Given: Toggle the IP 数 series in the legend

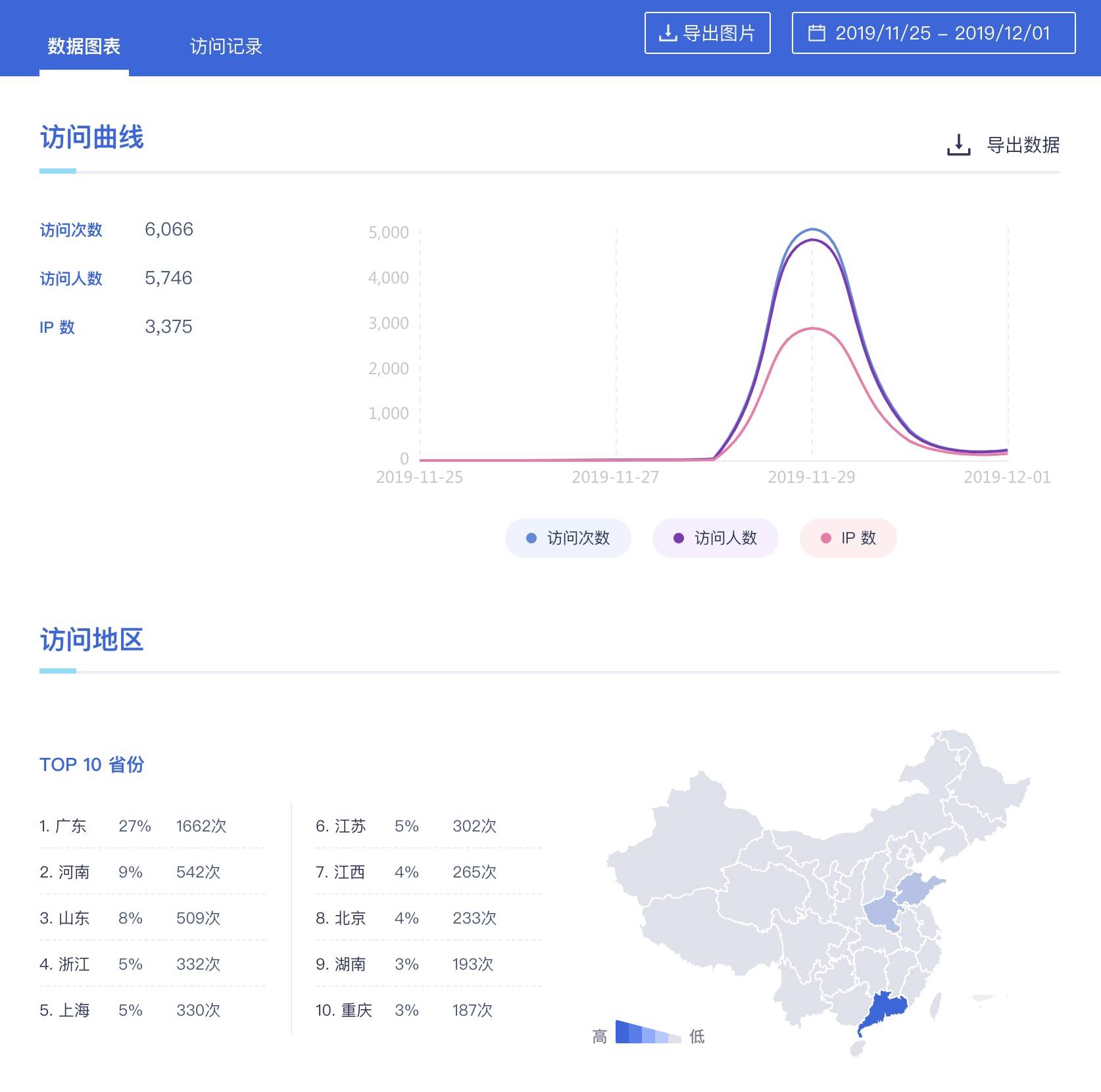Looking at the screenshot, I should [848, 538].
